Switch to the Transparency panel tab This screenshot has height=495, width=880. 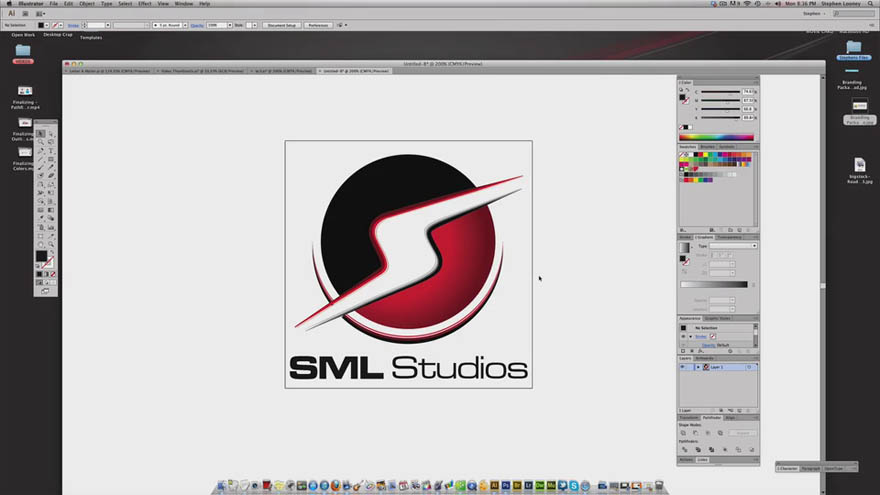[730, 237]
